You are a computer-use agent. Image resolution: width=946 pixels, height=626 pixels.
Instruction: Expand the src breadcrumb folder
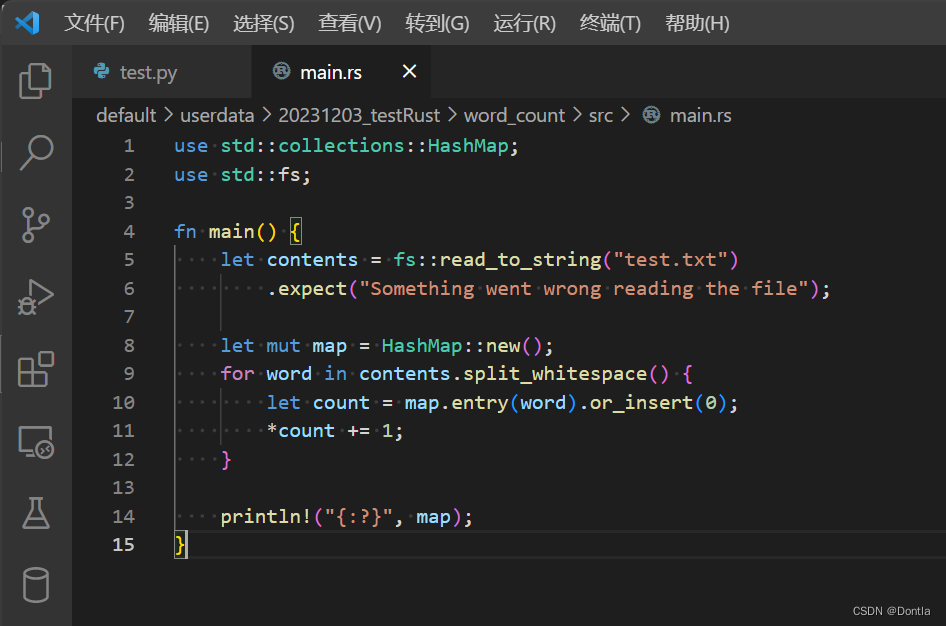click(600, 115)
